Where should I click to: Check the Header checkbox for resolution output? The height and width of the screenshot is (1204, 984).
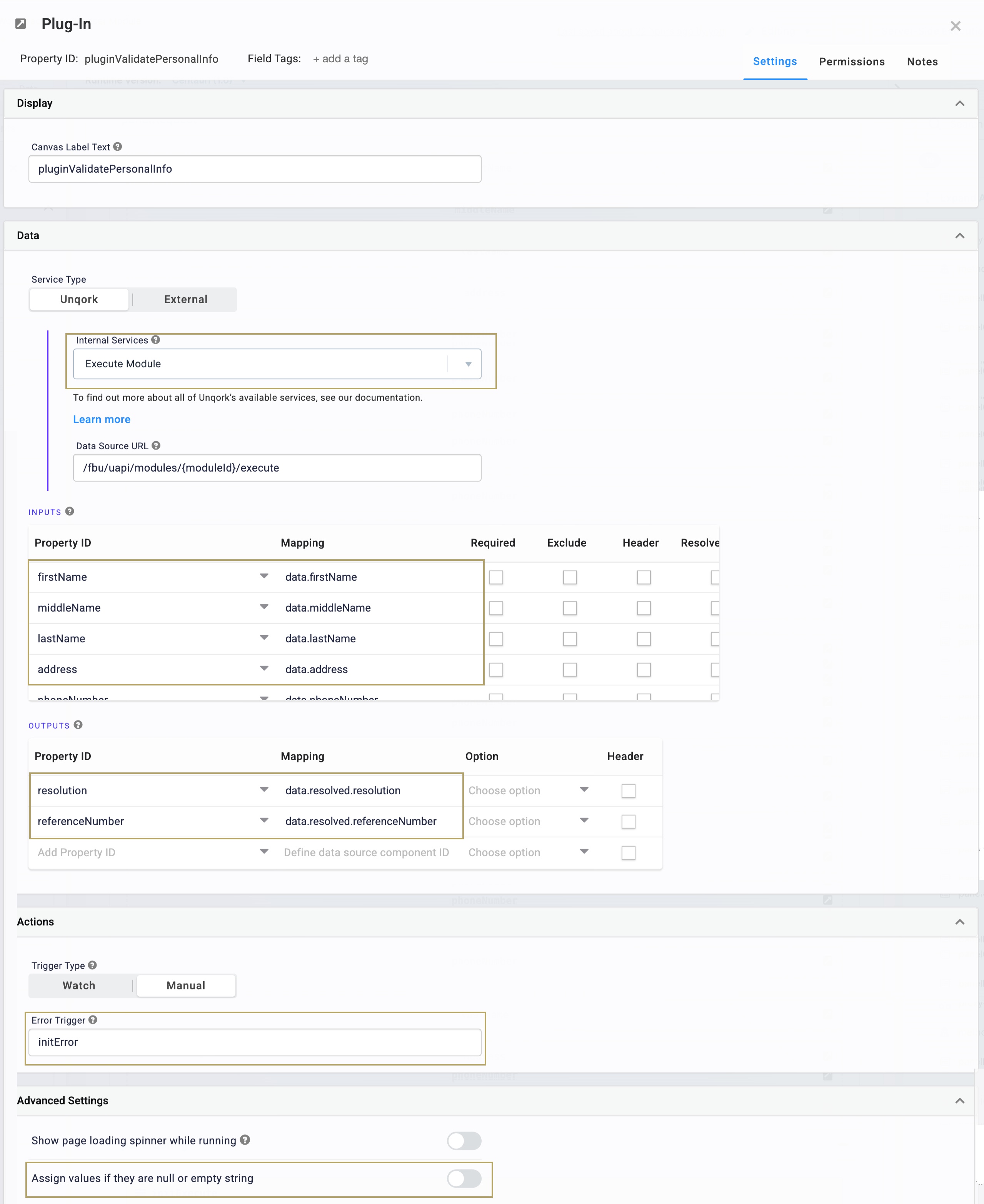628,790
